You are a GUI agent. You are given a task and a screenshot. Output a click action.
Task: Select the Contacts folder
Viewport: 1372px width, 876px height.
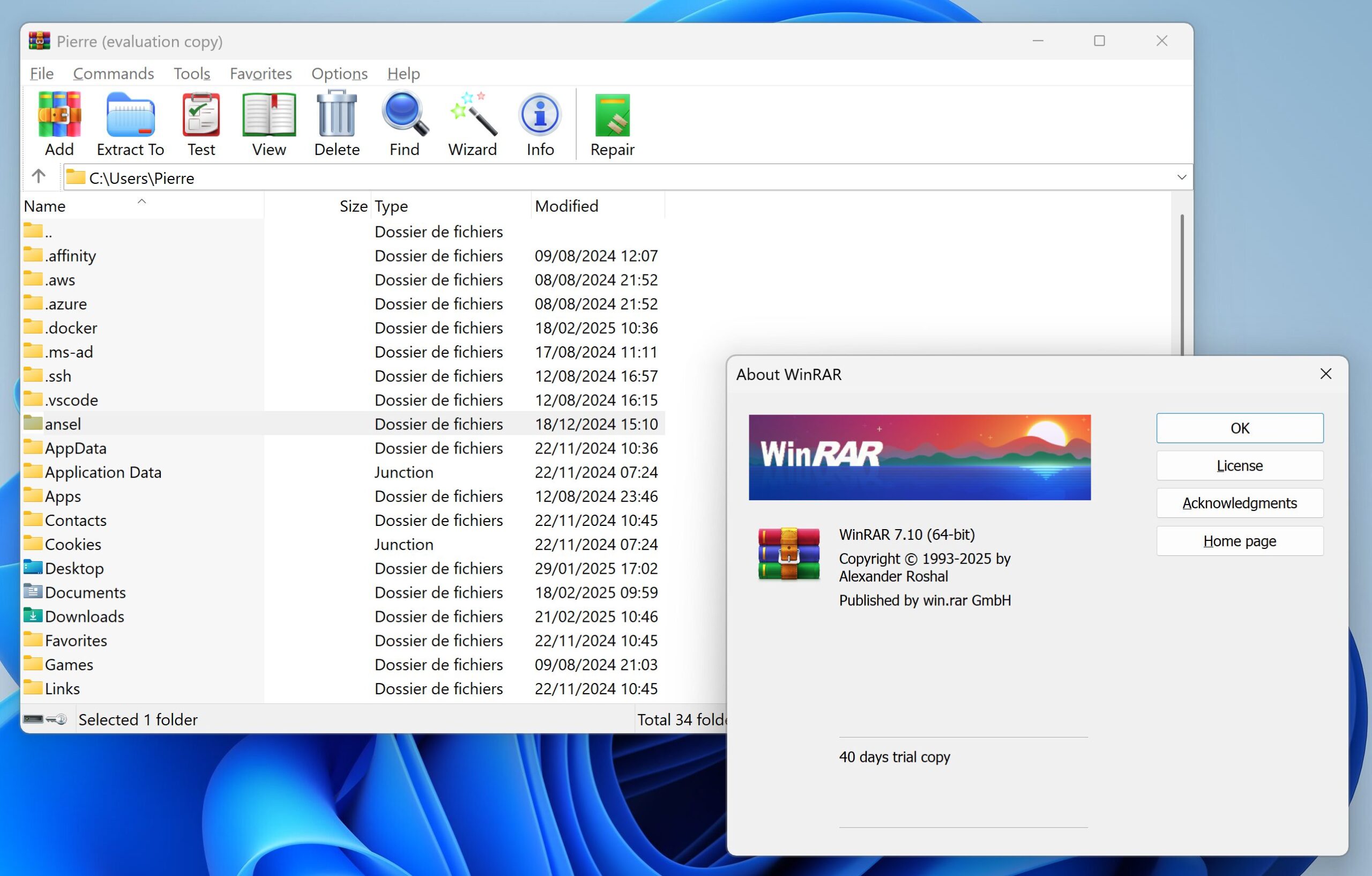point(343,520)
